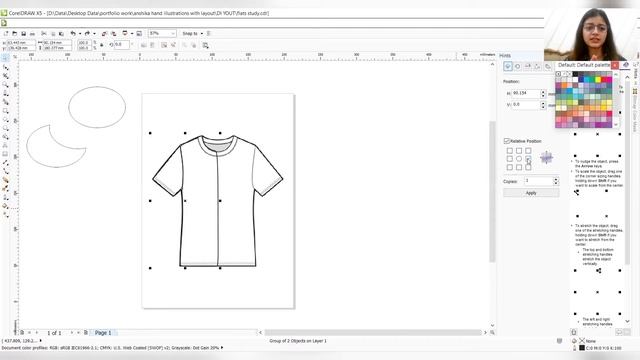Select the Fill tool bucket
The height and width of the screenshot is (360, 640).
point(5,206)
